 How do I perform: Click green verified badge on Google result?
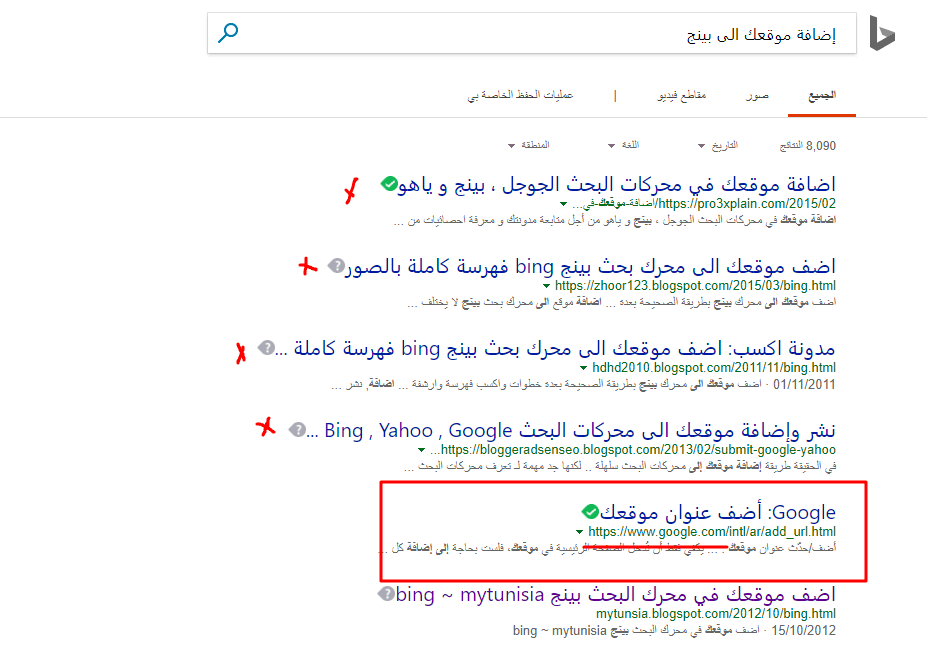[590, 513]
